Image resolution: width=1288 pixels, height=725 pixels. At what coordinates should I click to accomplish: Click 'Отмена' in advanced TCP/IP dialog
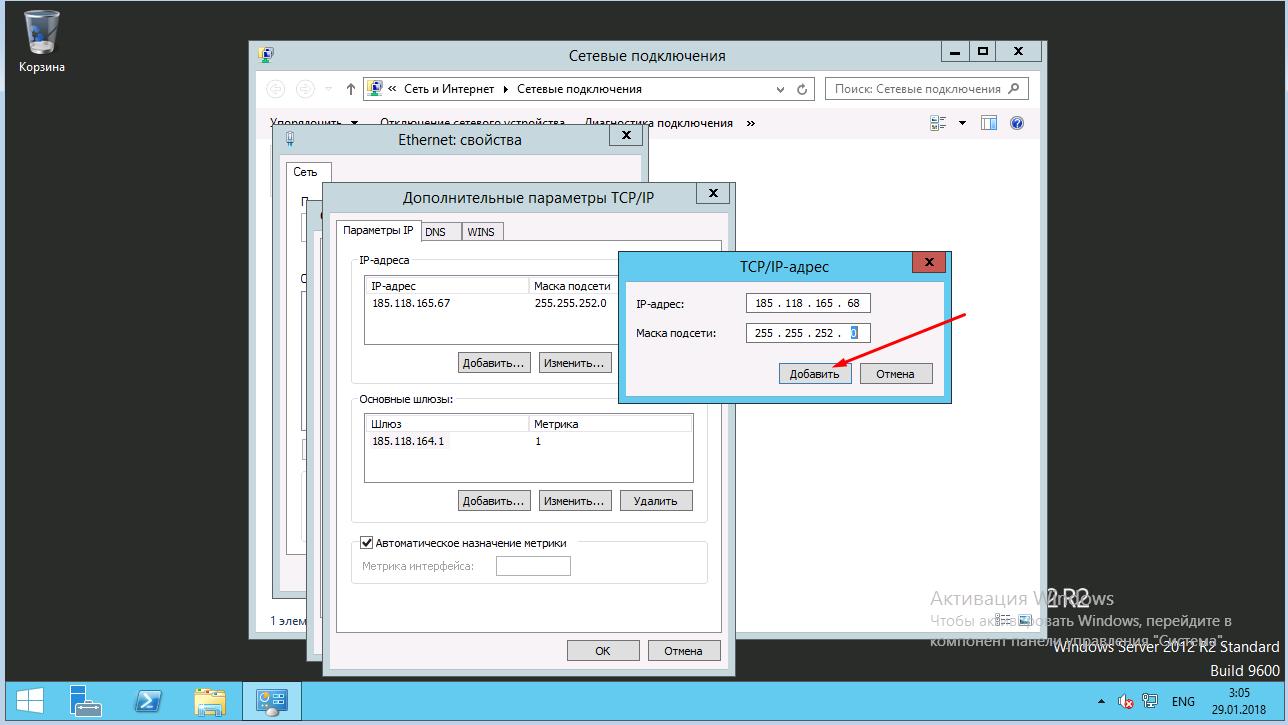click(x=683, y=650)
